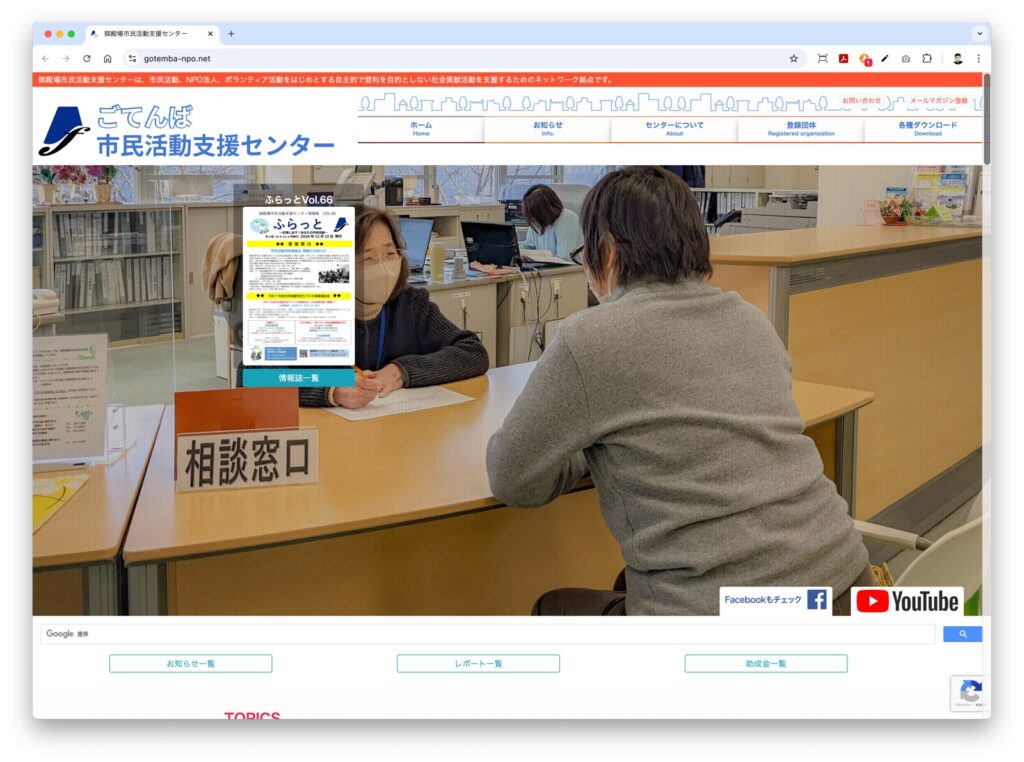Open the Chrome profile avatar menu
The height and width of the screenshot is (762, 1024).
point(955,58)
